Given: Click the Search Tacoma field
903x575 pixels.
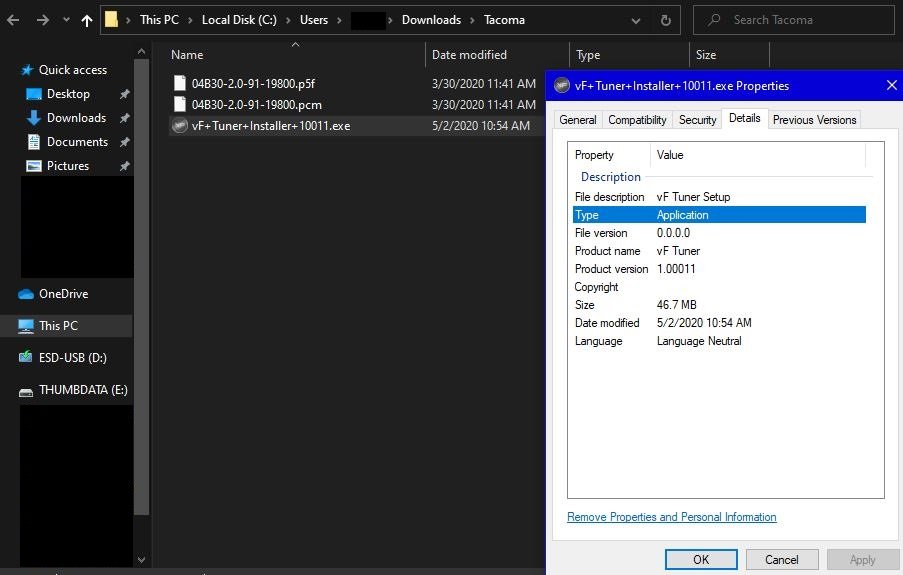Looking at the screenshot, I should [794, 20].
